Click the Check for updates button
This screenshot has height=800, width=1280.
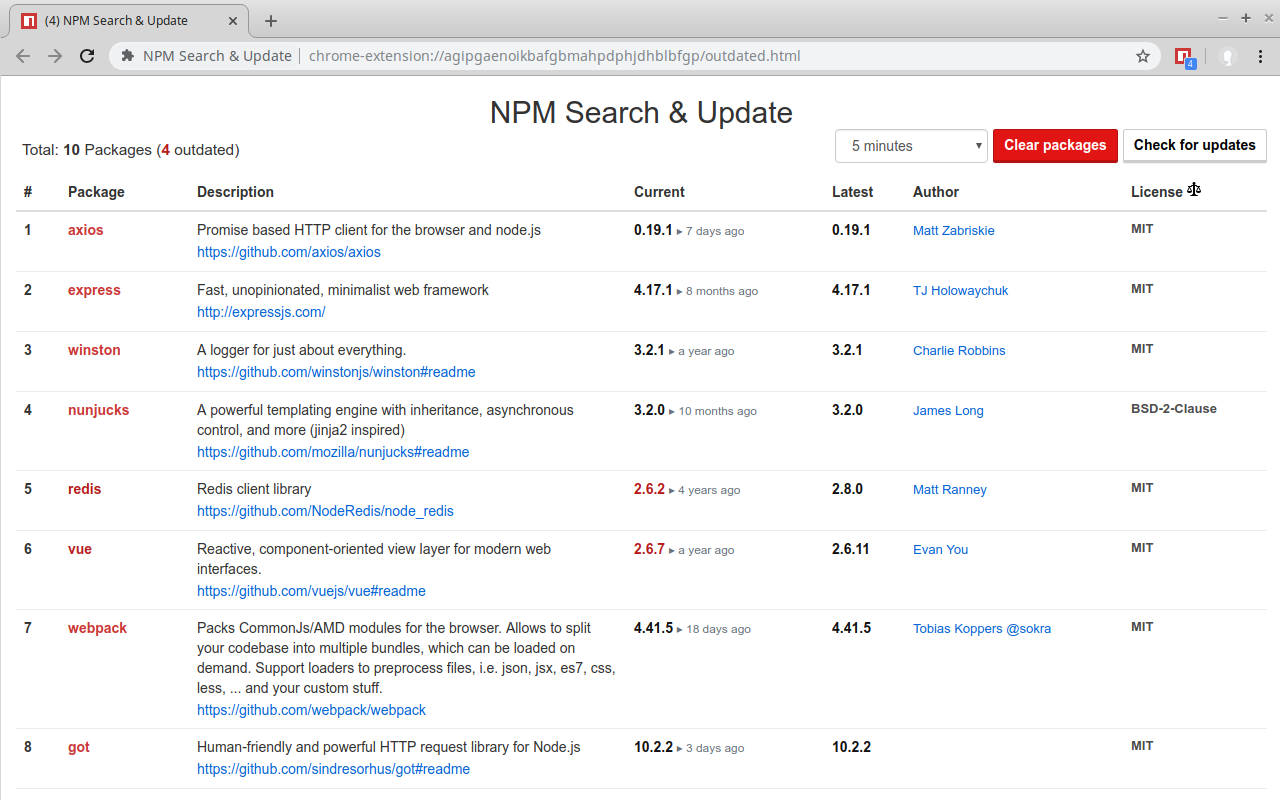point(1195,145)
